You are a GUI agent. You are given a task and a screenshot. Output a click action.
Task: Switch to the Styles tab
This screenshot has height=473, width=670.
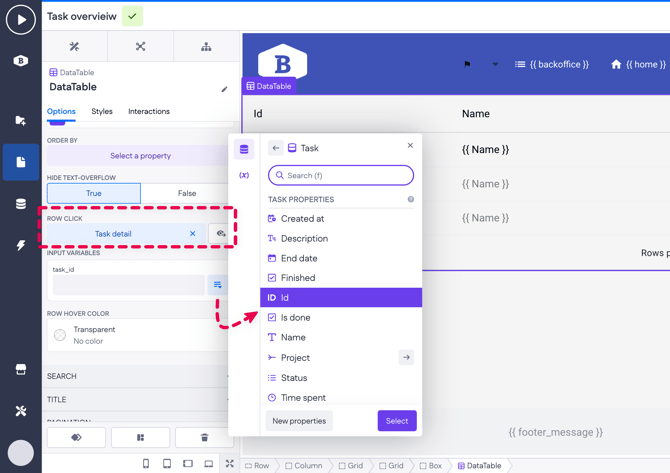tap(102, 112)
